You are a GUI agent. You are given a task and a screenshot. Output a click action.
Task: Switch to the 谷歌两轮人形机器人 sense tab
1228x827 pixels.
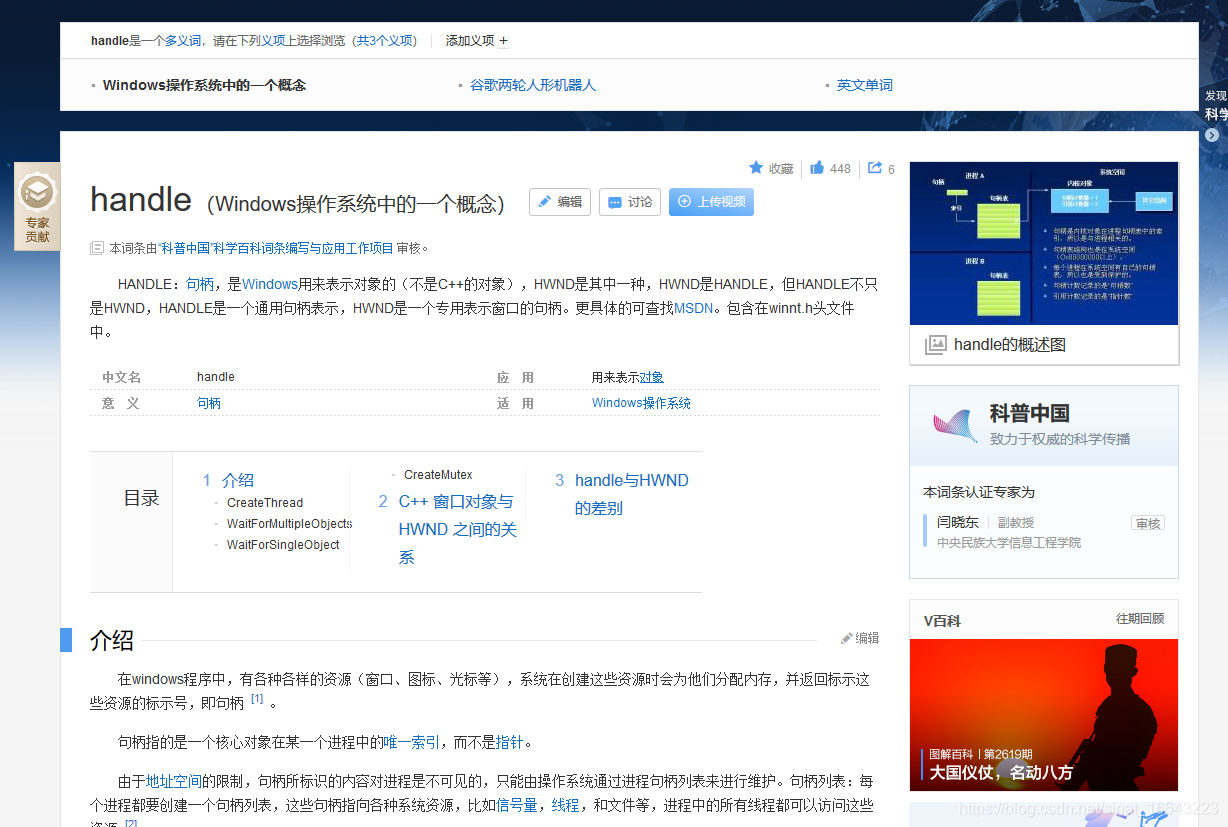click(x=533, y=85)
